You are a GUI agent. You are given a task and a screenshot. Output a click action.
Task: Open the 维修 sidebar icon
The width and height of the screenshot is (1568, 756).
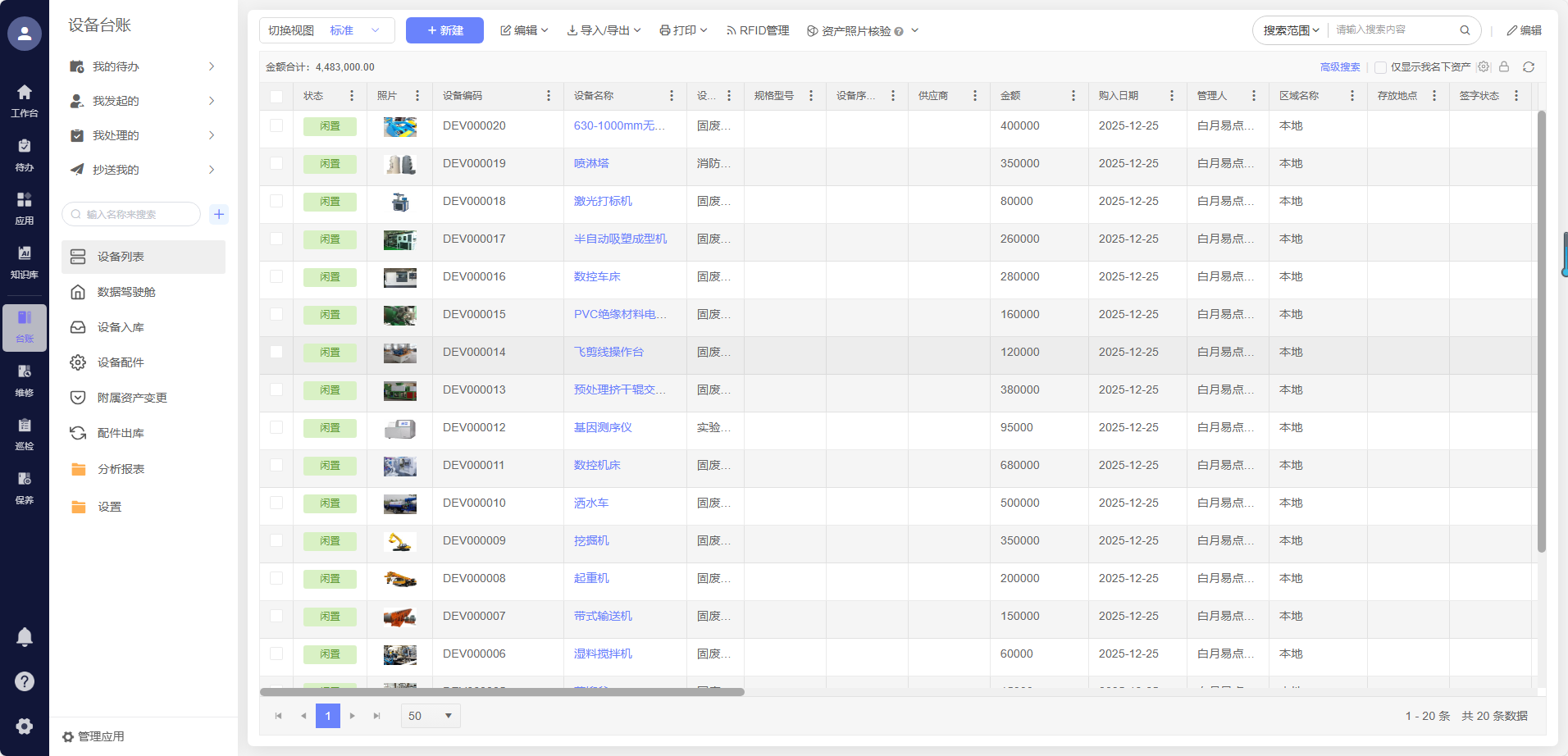[x=25, y=380]
